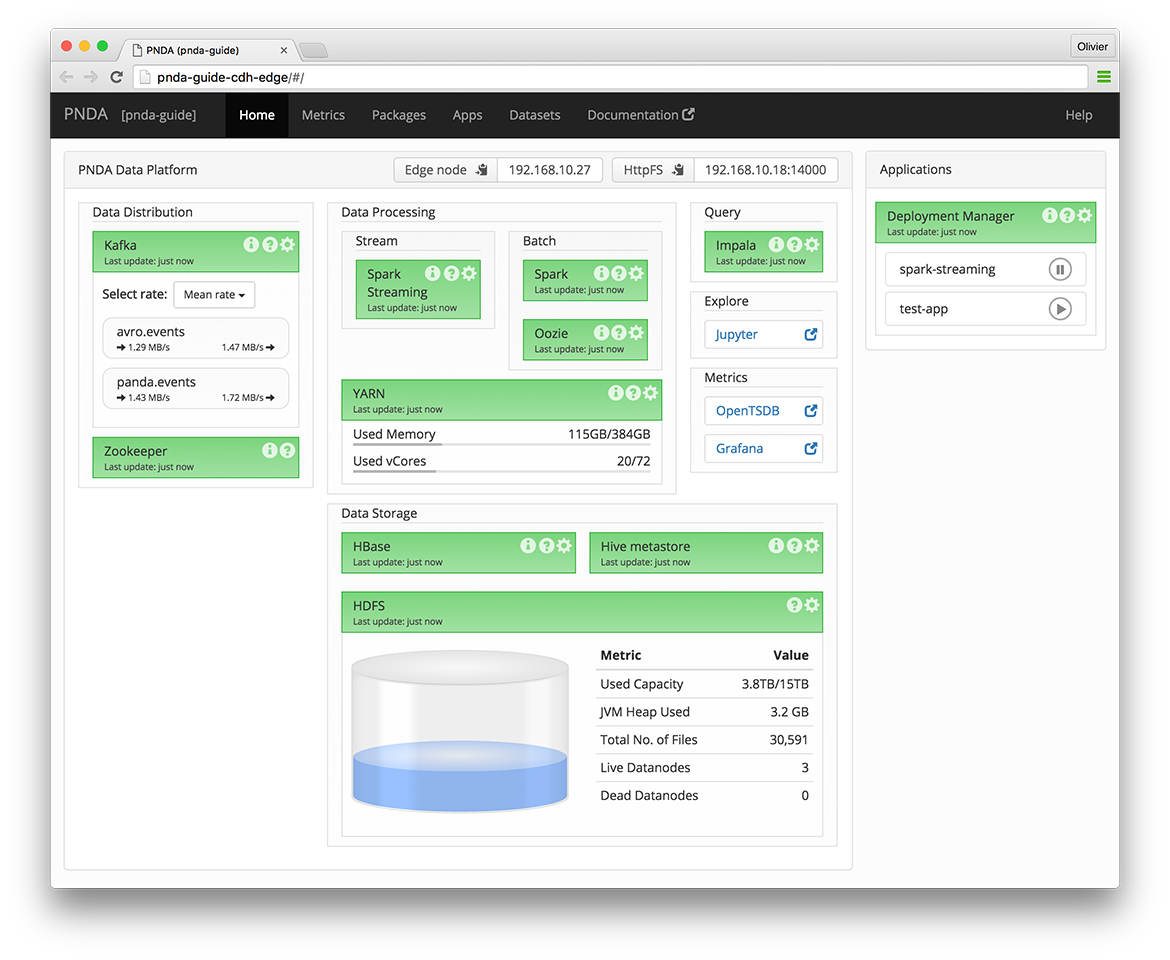Click the Zookeeper help icon
Screen dimensions: 1170x960
pos(288,451)
